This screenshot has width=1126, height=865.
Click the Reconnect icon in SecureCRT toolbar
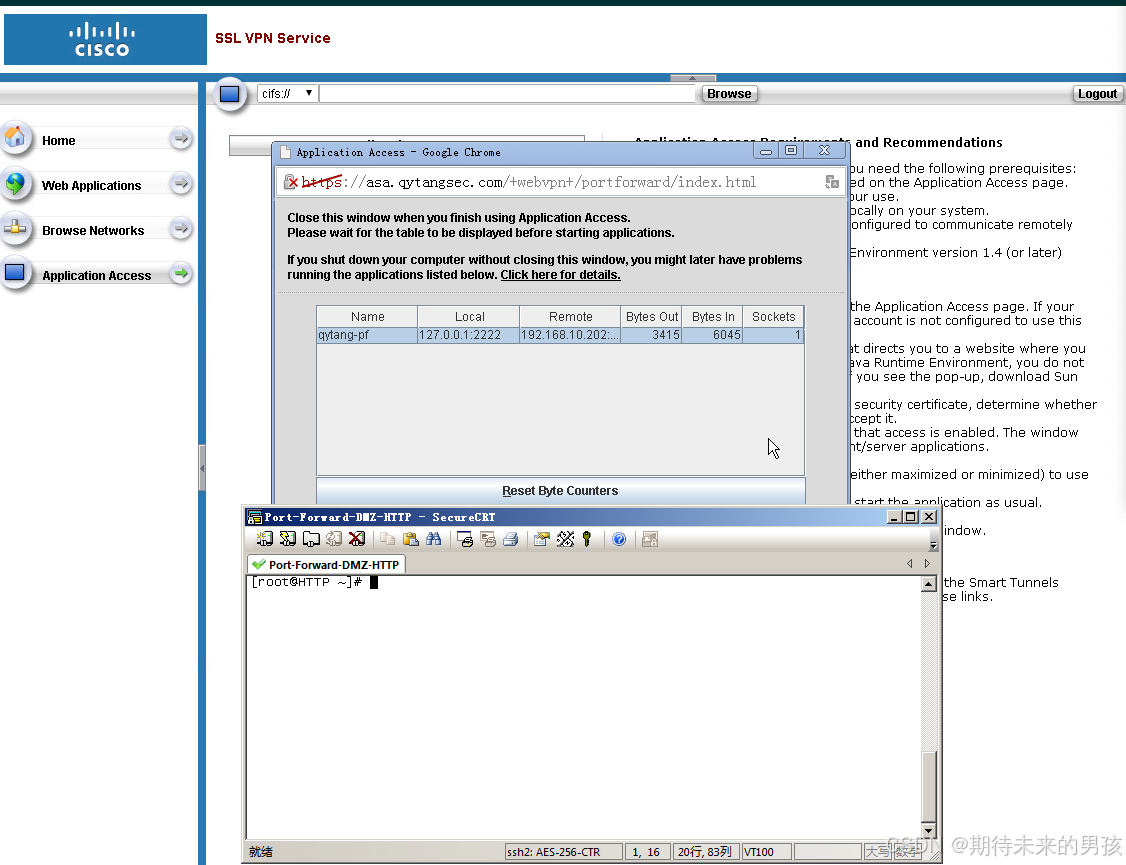coord(334,539)
